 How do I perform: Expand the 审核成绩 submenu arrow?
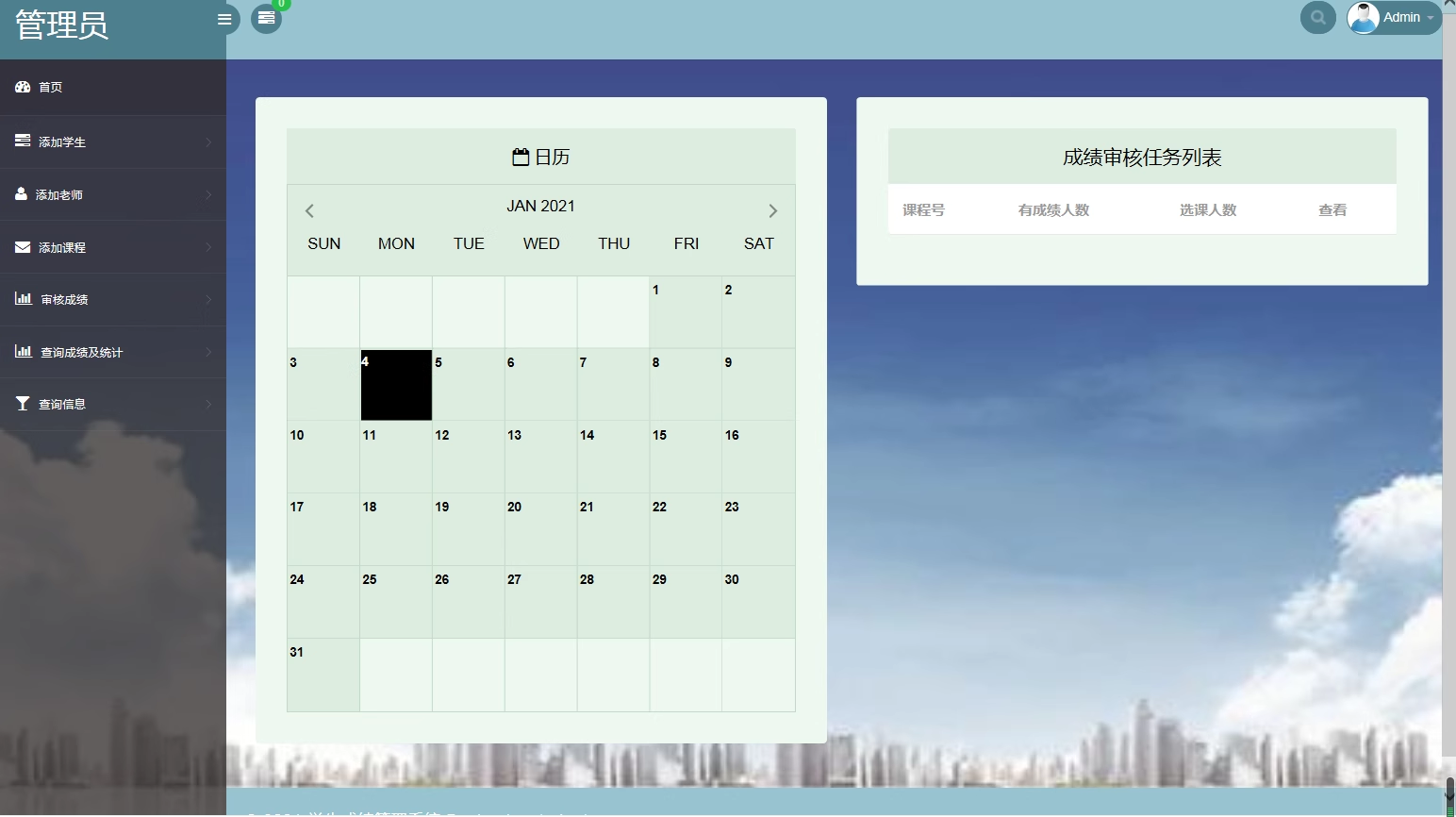pos(208,299)
